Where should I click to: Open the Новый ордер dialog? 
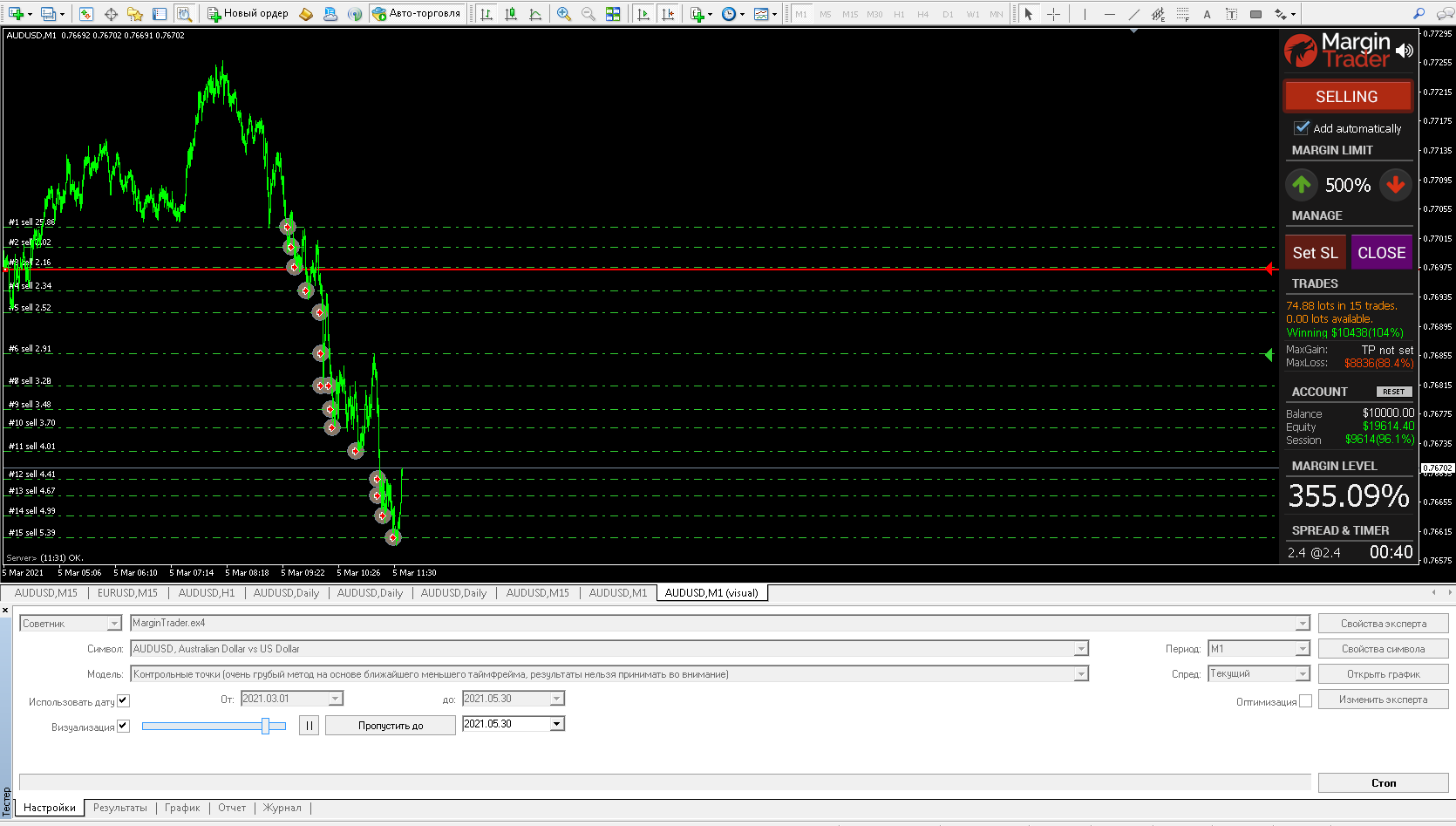[248, 14]
